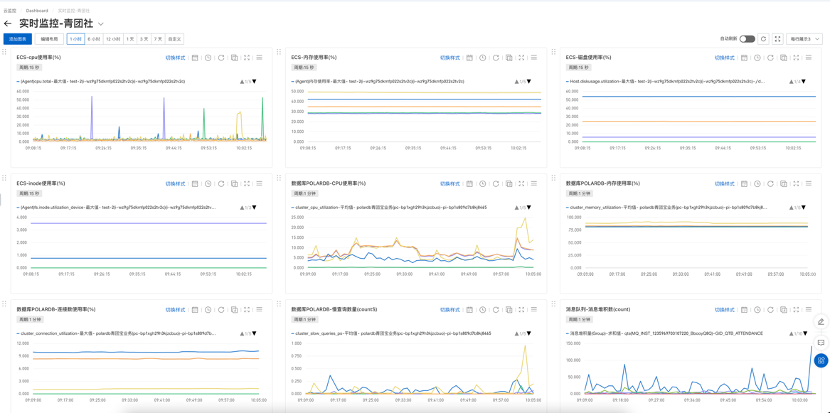The height and width of the screenshot is (414, 830).
Task: Select the 7 天 time range tab
Action: 159,38
